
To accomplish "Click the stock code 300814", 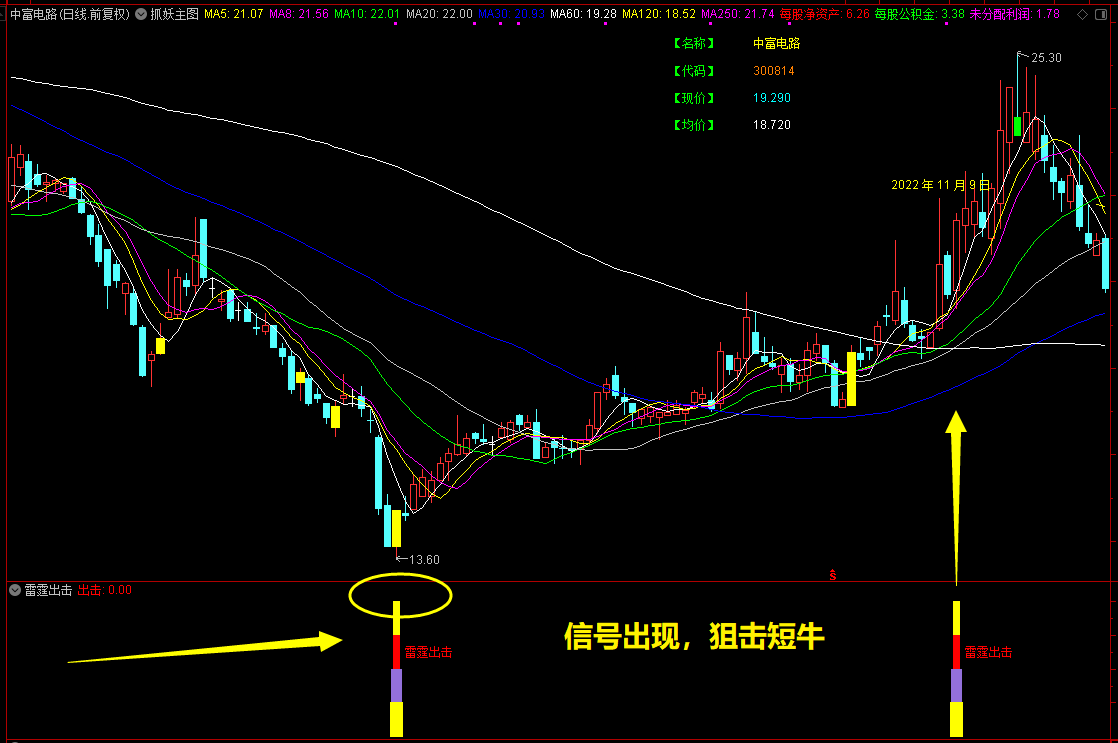I will point(774,71).
